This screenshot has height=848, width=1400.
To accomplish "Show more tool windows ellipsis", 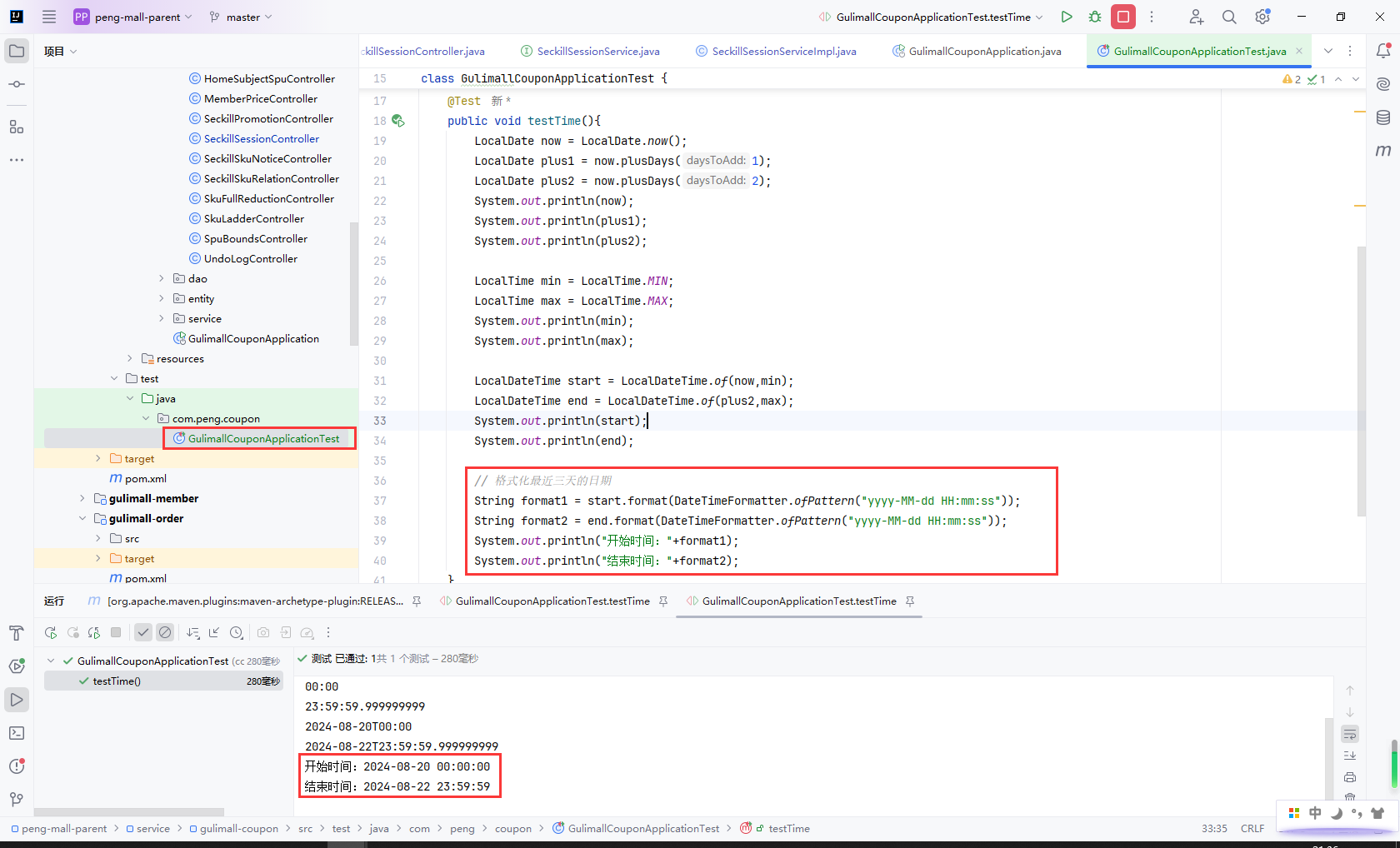I will coord(17,159).
